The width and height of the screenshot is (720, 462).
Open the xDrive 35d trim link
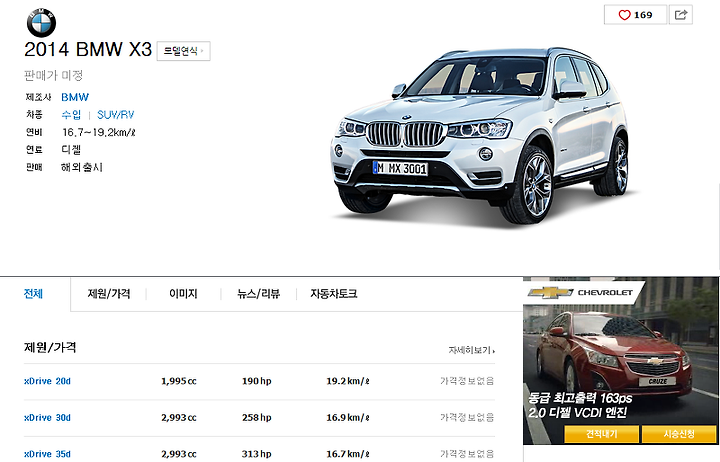pyautogui.click(x=47, y=454)
